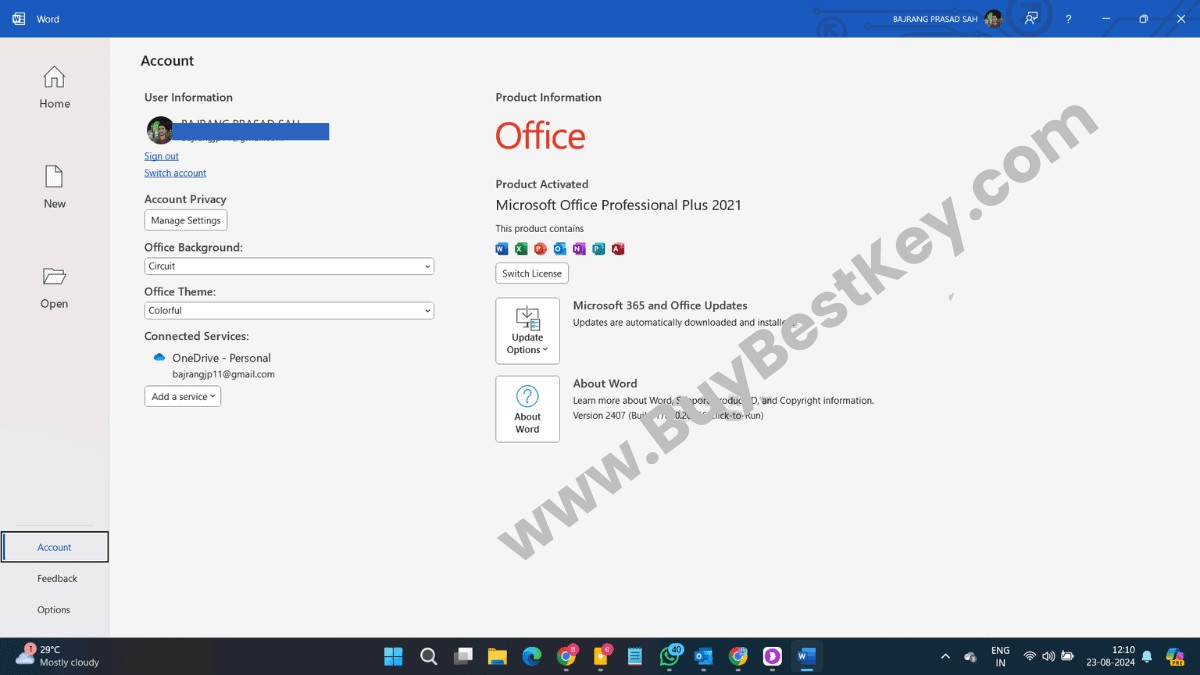Screen dimensions: 1200x675
Task: Click the Outlook product icon in Product Information
Action: 560,249
